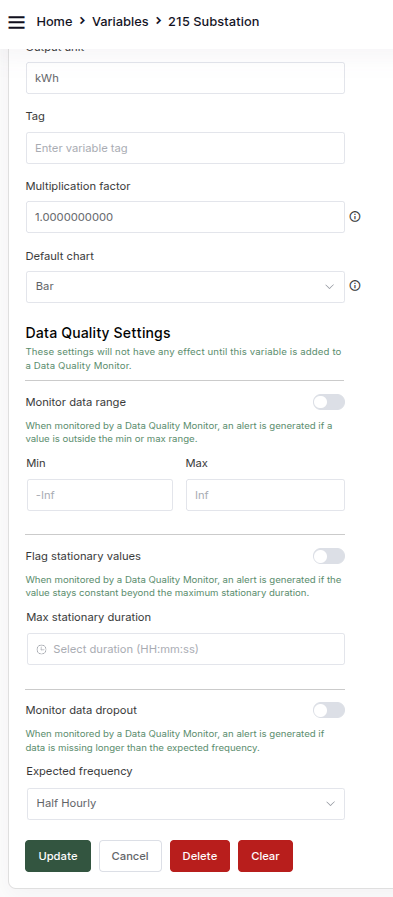Click the Cancel button

pyautogui.click(x=130, y=856)
